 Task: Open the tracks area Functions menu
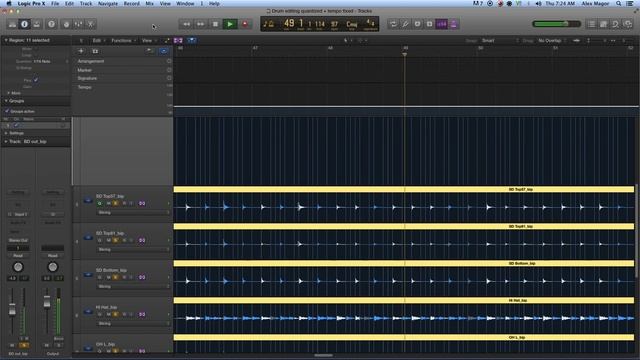[x=123, y=40]
